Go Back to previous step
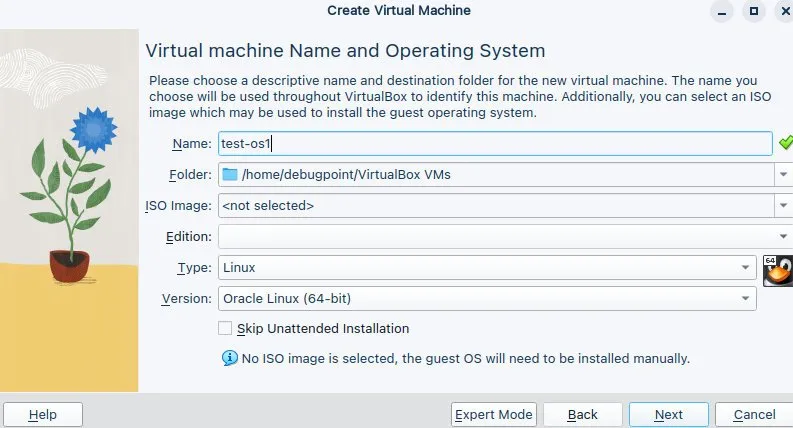 coord(583,415)
